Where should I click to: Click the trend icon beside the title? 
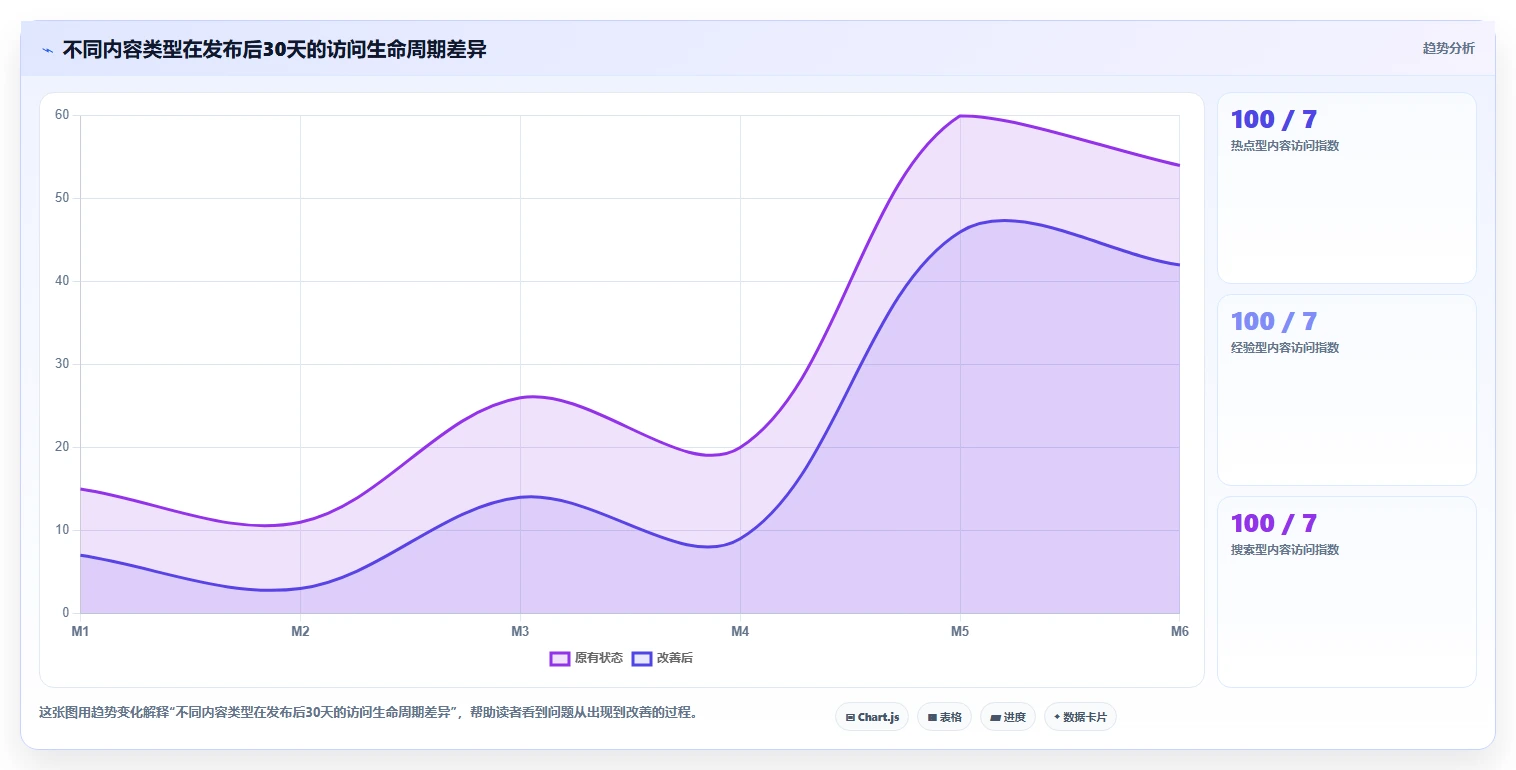48,50
